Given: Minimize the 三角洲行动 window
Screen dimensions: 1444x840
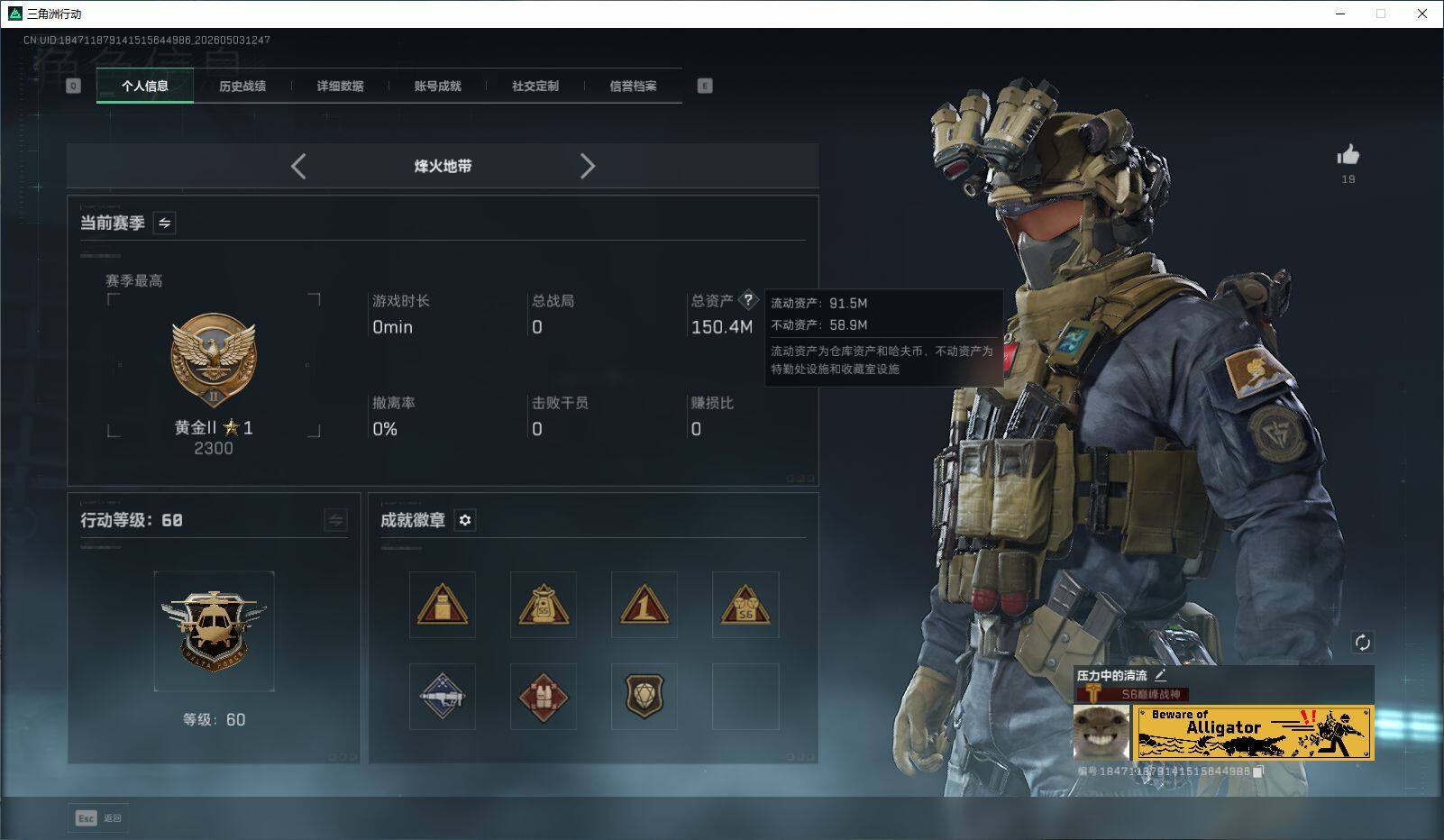Looking at the screenshot, I should 1339,14.
